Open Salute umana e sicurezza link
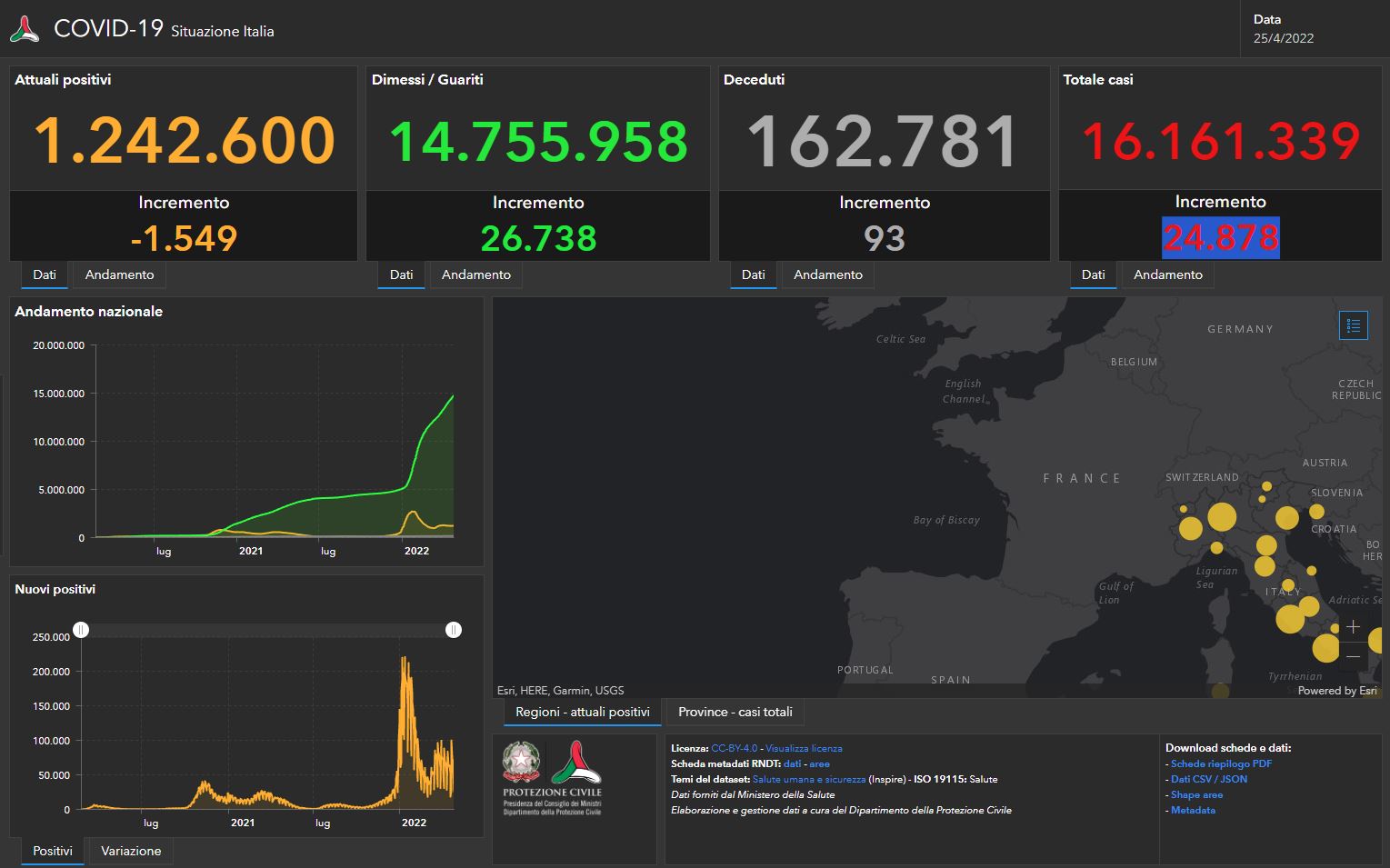 pos(808,779)
